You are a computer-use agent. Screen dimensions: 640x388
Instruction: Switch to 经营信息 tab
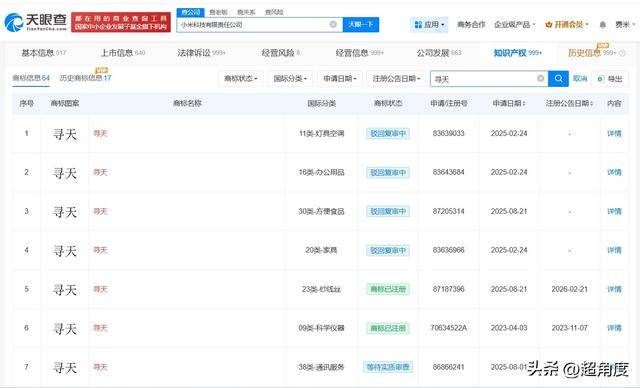(359, 53)
